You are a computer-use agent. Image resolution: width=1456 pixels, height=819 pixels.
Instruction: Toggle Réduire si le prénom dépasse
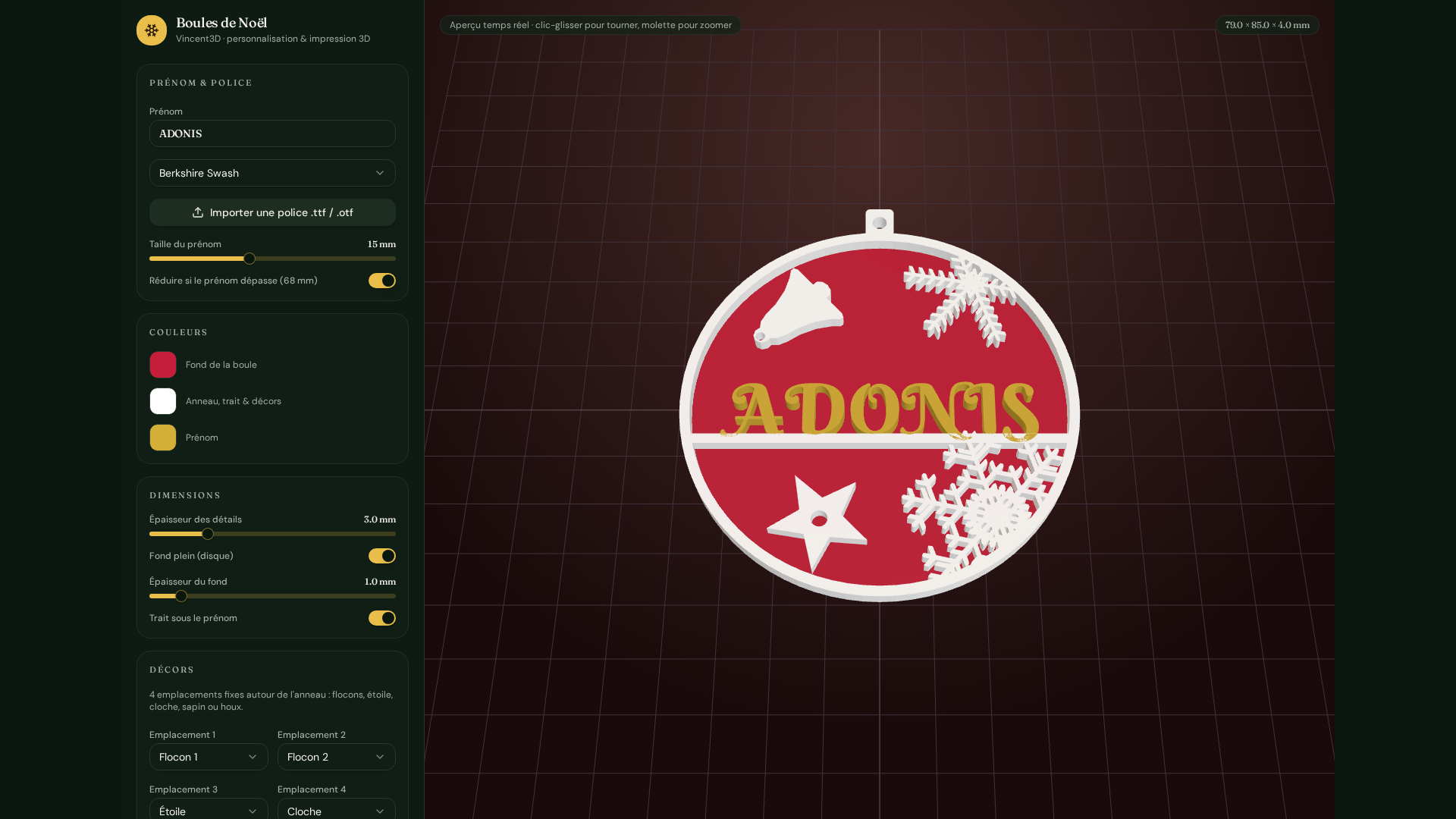coord(382,281)
